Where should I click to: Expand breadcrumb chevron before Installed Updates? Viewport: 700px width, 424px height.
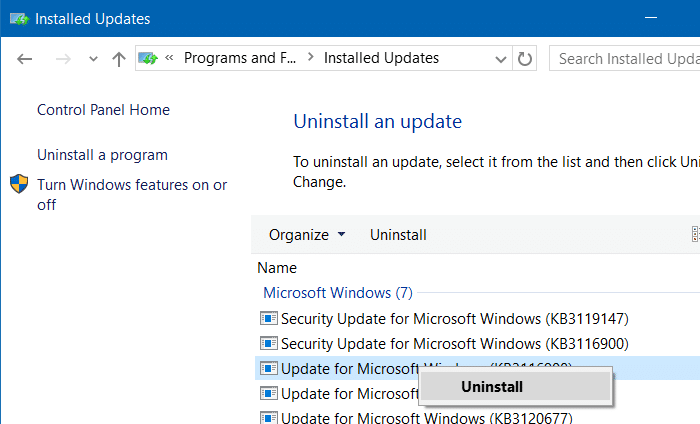311,57
